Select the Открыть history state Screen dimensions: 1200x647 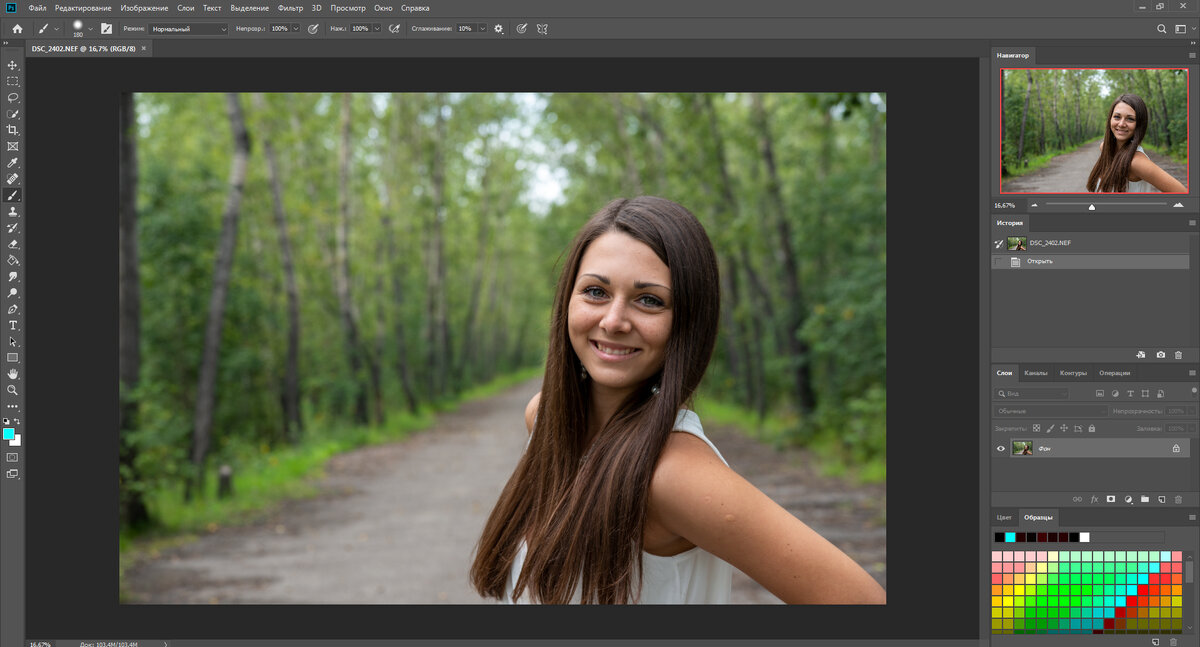[1091, 261]
